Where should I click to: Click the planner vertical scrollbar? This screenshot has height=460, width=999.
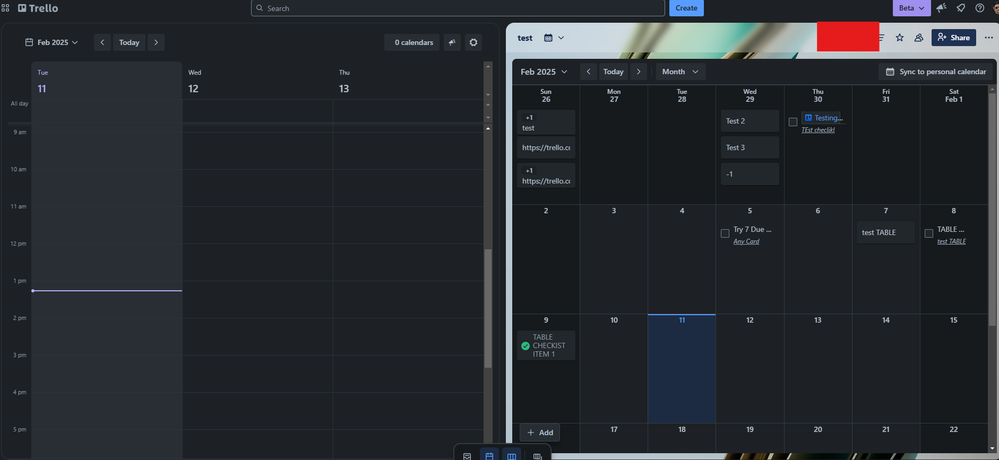[488, 308]
